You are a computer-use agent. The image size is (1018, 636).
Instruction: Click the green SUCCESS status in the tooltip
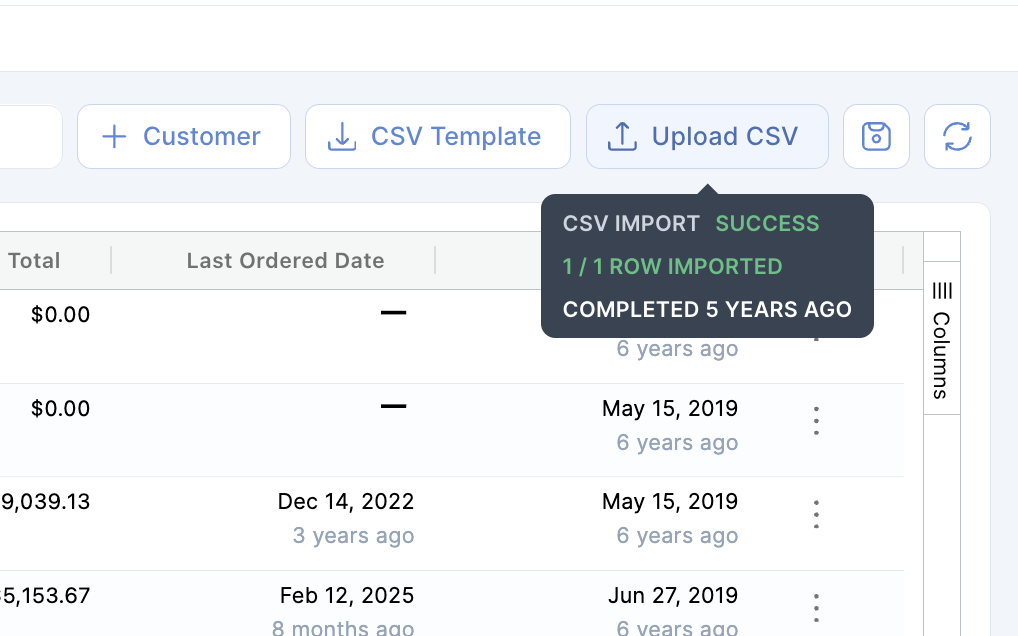pos(767,223)
